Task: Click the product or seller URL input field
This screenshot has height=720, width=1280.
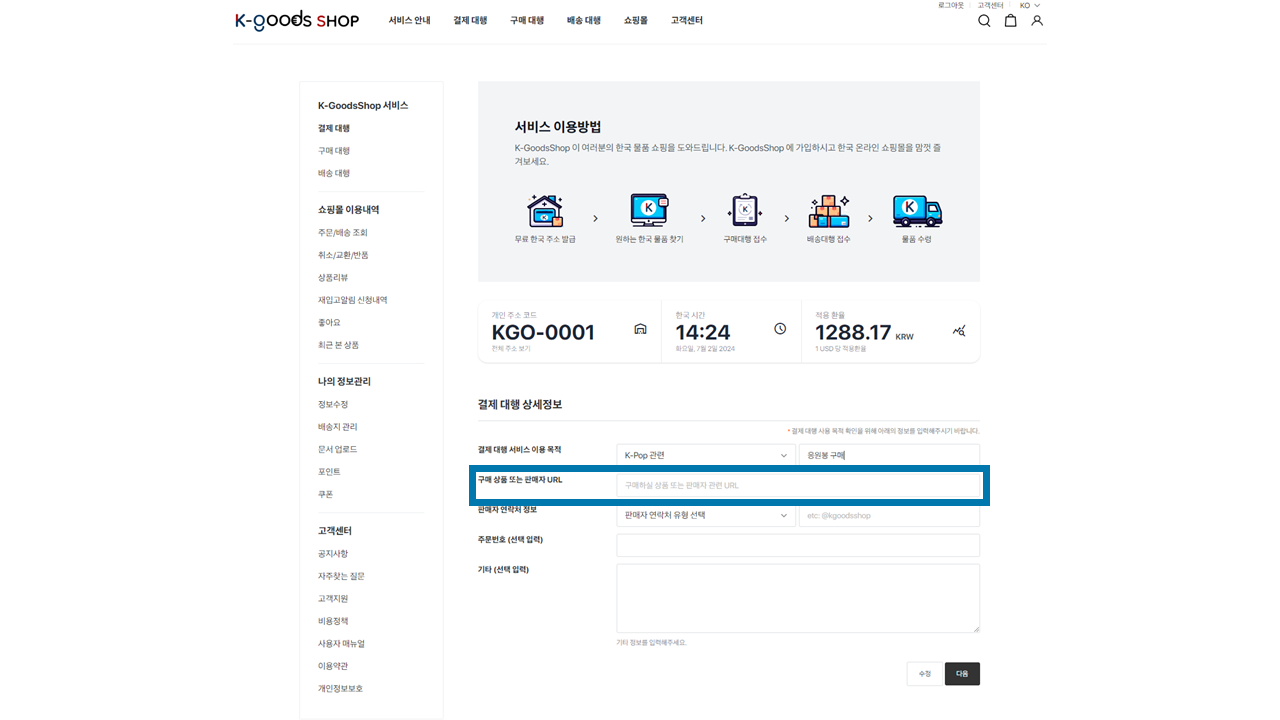Action: click(x=798, y=485)
